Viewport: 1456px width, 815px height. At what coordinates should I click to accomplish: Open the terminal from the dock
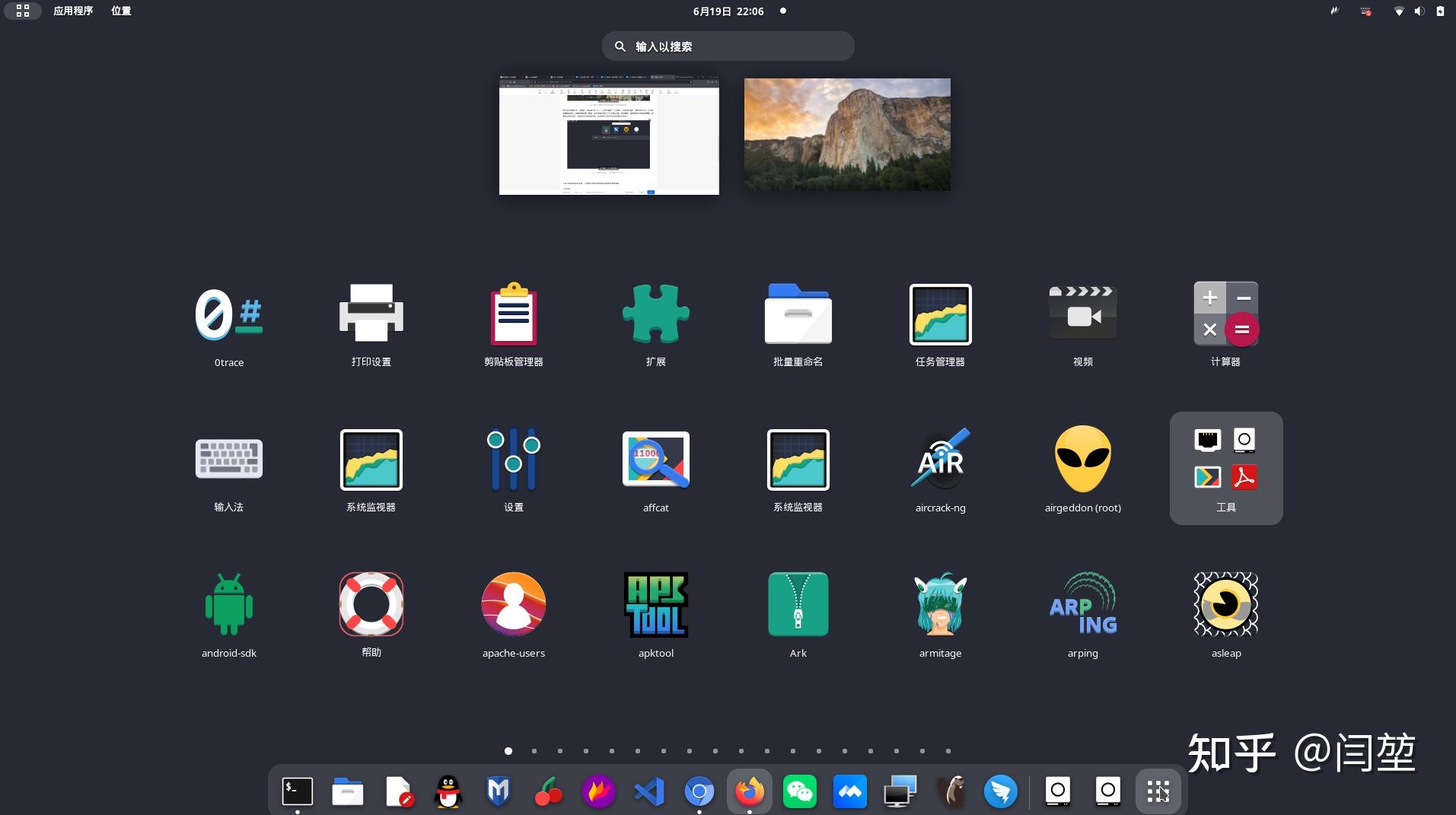click(x=297, y=791)
